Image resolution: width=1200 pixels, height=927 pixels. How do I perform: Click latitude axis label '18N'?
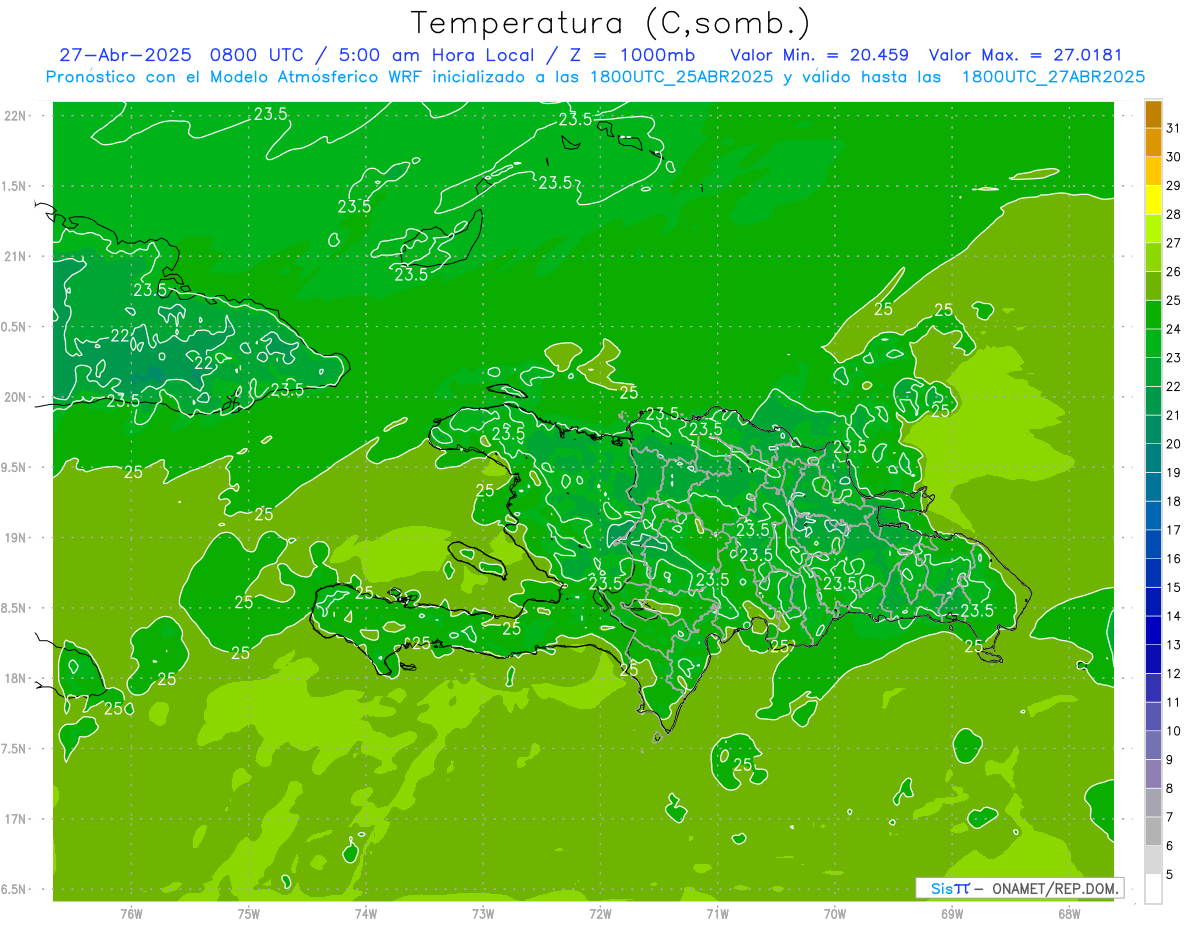15,679
